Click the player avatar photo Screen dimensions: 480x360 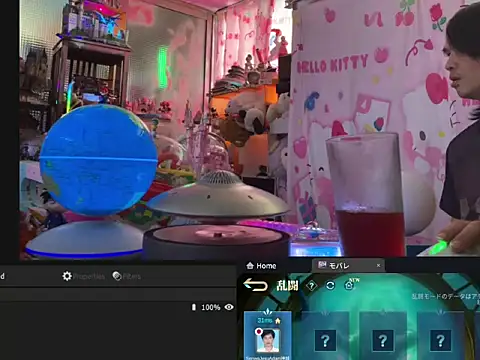(267, 341)
